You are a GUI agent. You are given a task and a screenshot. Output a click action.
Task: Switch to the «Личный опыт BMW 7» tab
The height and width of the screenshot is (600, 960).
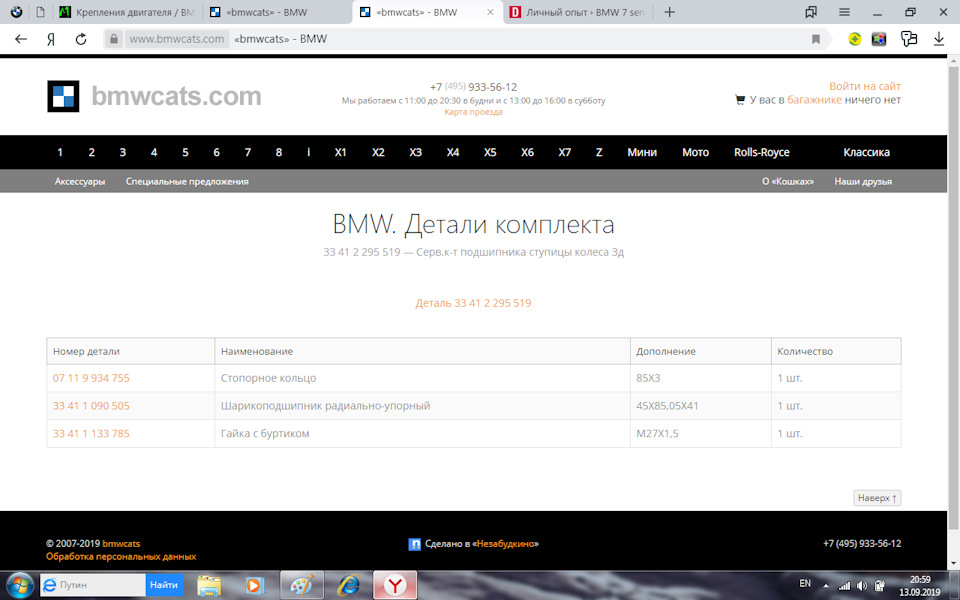(x=575, y=13)
